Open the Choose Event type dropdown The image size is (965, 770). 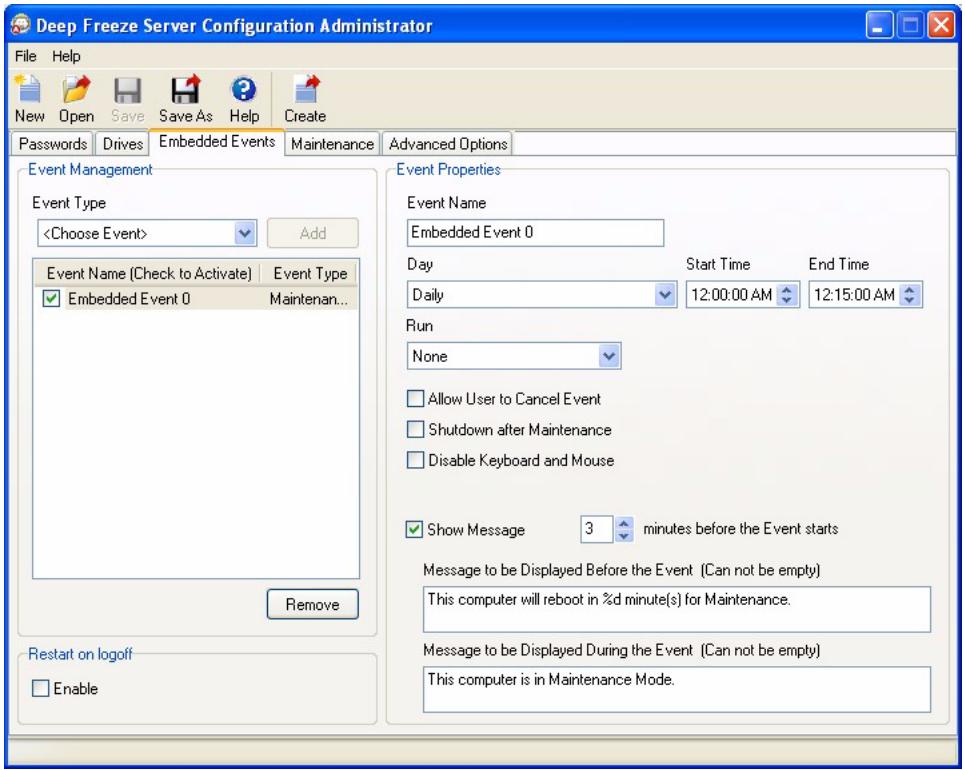pyautogui.click(x=245, y=233)
